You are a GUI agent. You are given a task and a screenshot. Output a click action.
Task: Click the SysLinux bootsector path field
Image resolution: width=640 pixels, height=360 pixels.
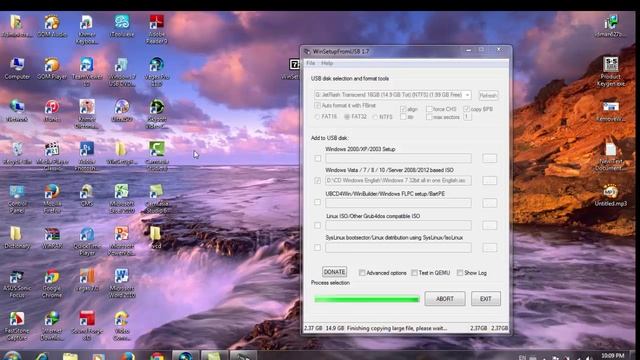pyautogui.click(x=398, y=247)
